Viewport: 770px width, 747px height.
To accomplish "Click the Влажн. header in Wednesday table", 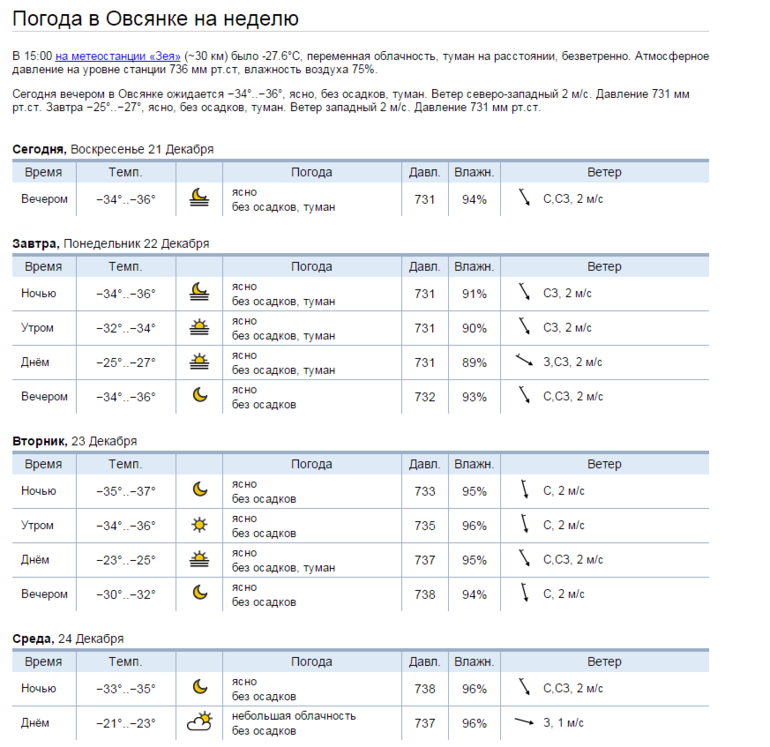I will pos(474,662).
